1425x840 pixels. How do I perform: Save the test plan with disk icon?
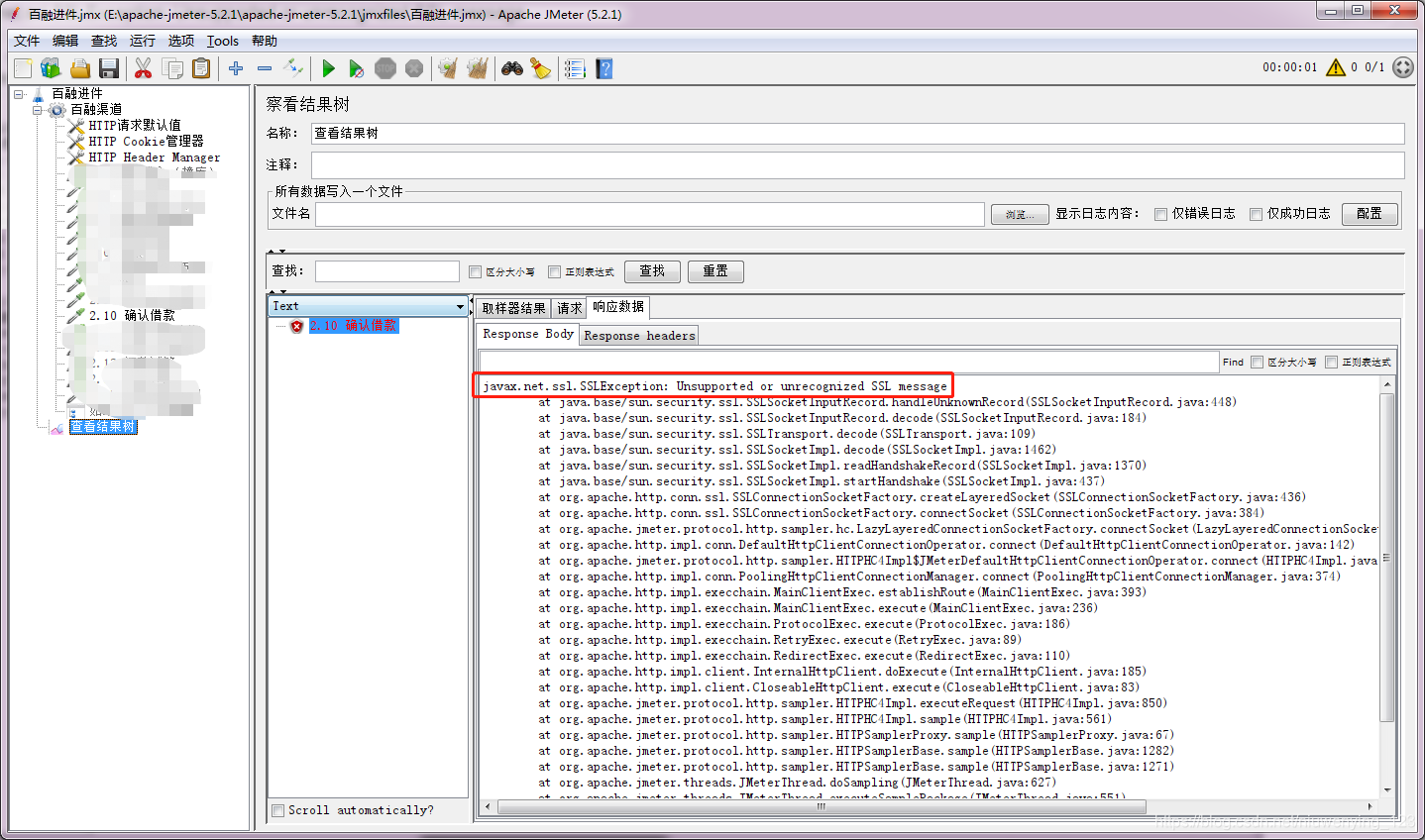click(110, 68)
